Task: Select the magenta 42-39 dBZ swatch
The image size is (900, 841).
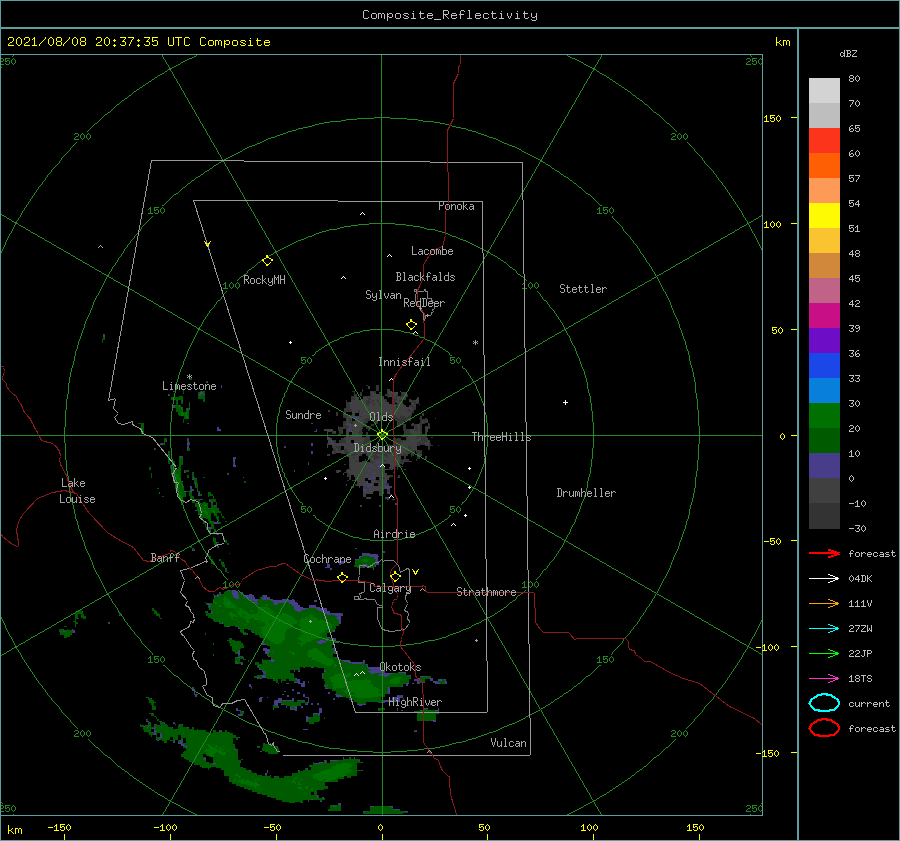Action: coord(824,316)
